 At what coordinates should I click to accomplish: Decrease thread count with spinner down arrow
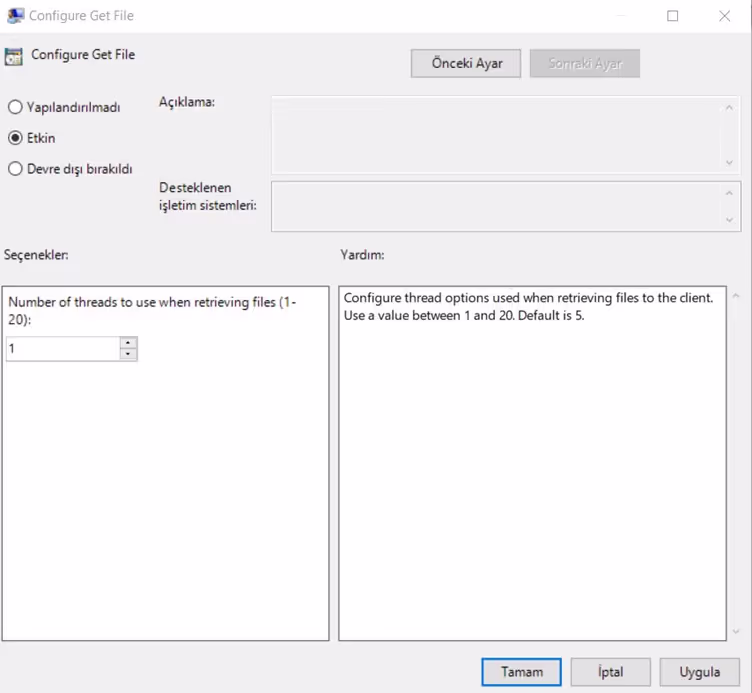click(x=128, y=354)
